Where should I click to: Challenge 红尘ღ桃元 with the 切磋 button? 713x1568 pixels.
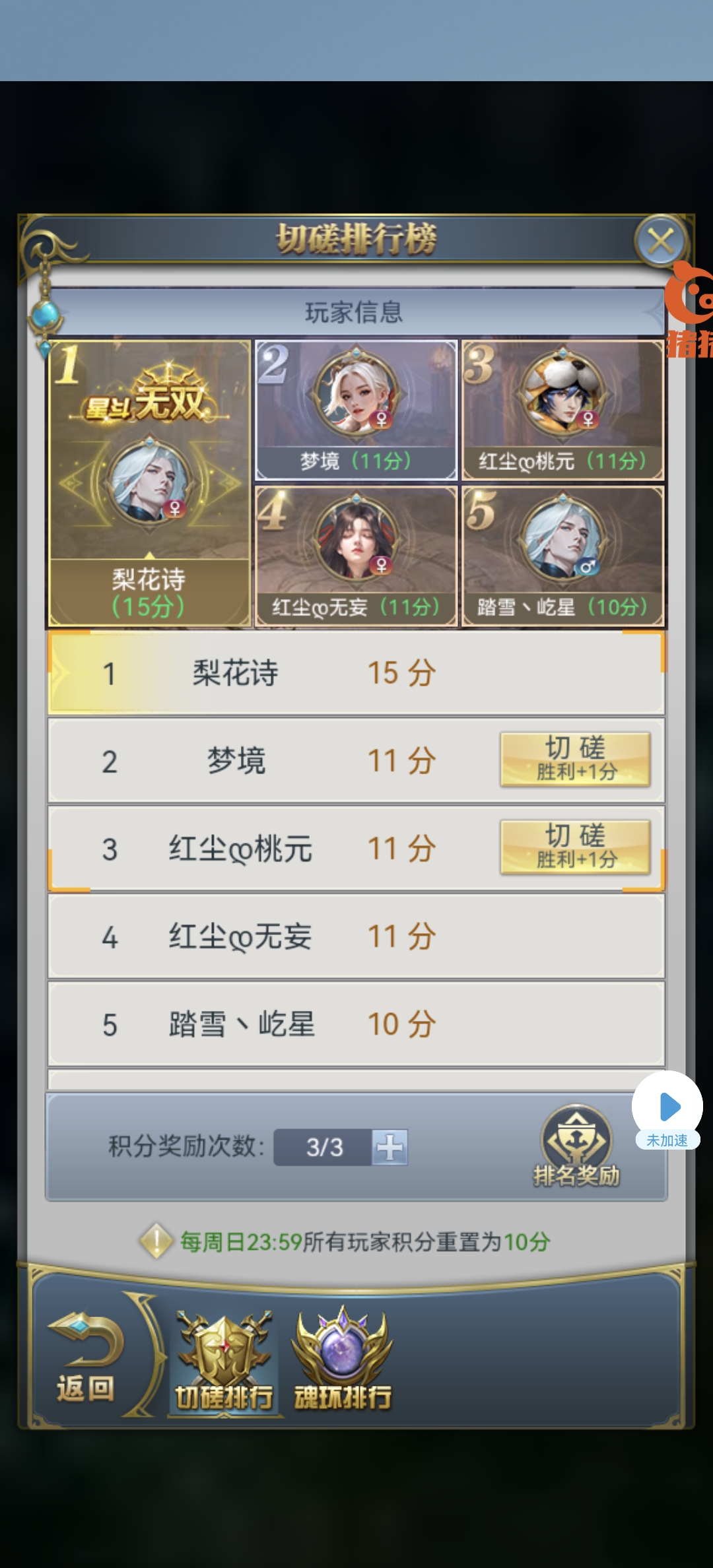click(575, 847)
